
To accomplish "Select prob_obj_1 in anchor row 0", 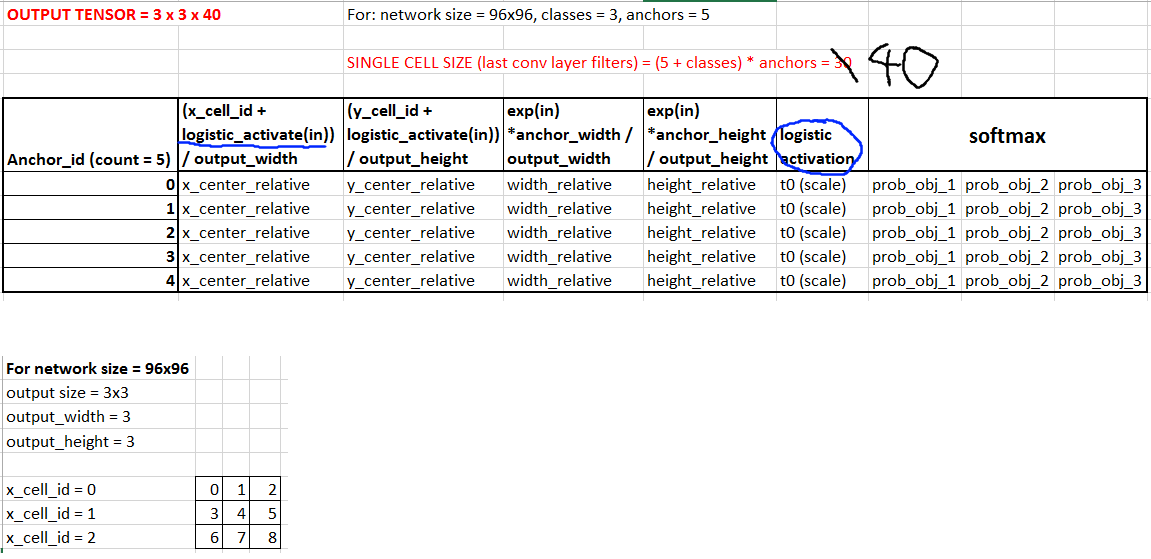I will [915, 185].
